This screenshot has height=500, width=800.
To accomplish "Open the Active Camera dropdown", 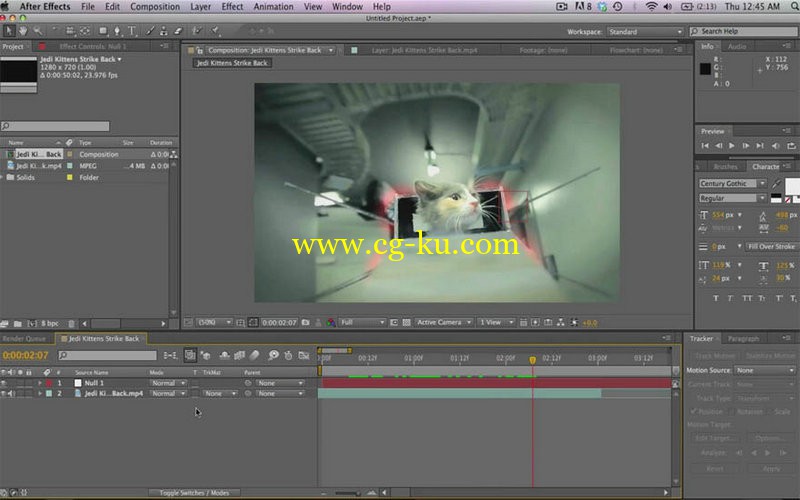I will coord(443,322).
